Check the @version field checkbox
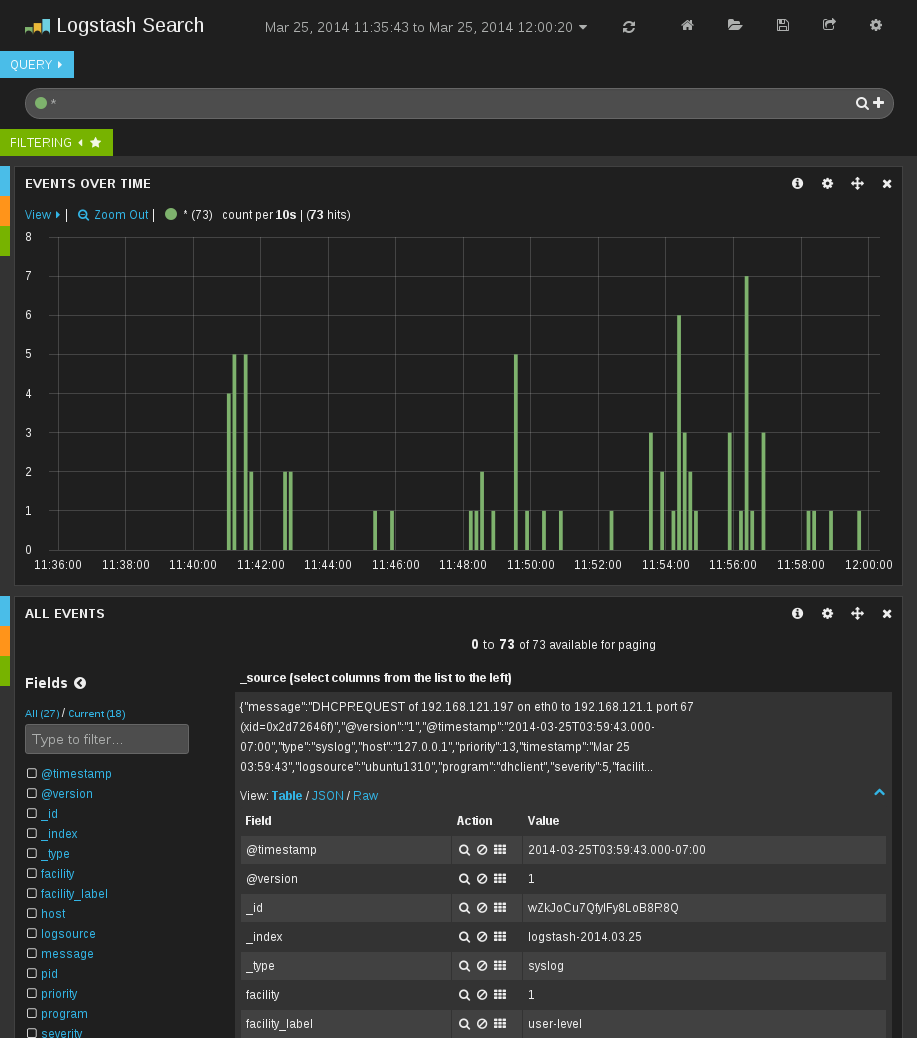This screenshot has width=917, height=1038. (32, 793)
